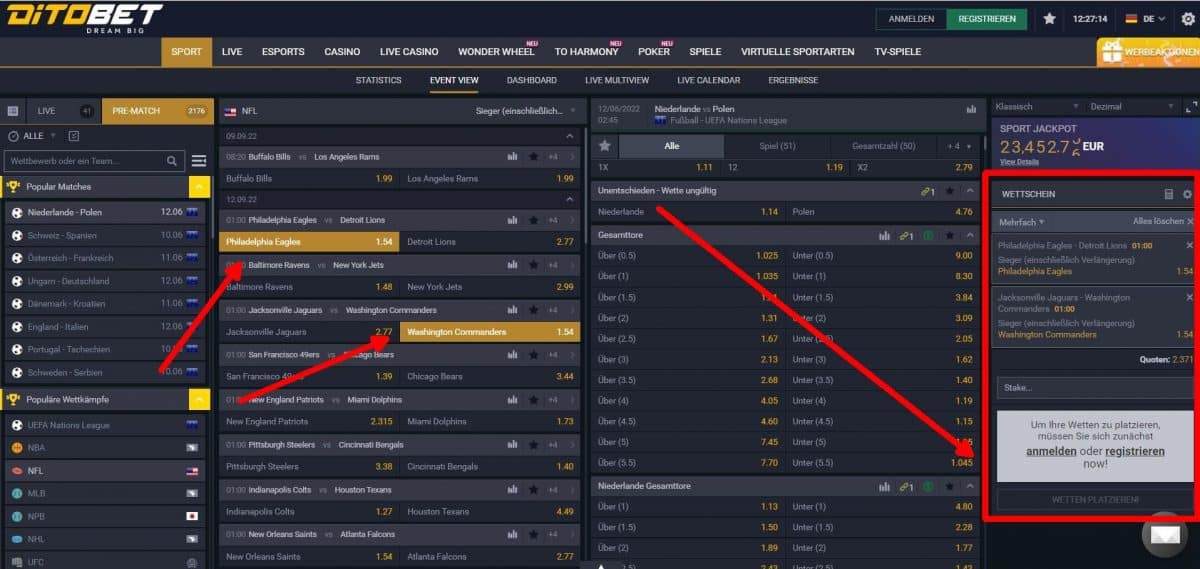Click the search magnifier in team search
1200x569 pixels.
click(x=173, y=160)
